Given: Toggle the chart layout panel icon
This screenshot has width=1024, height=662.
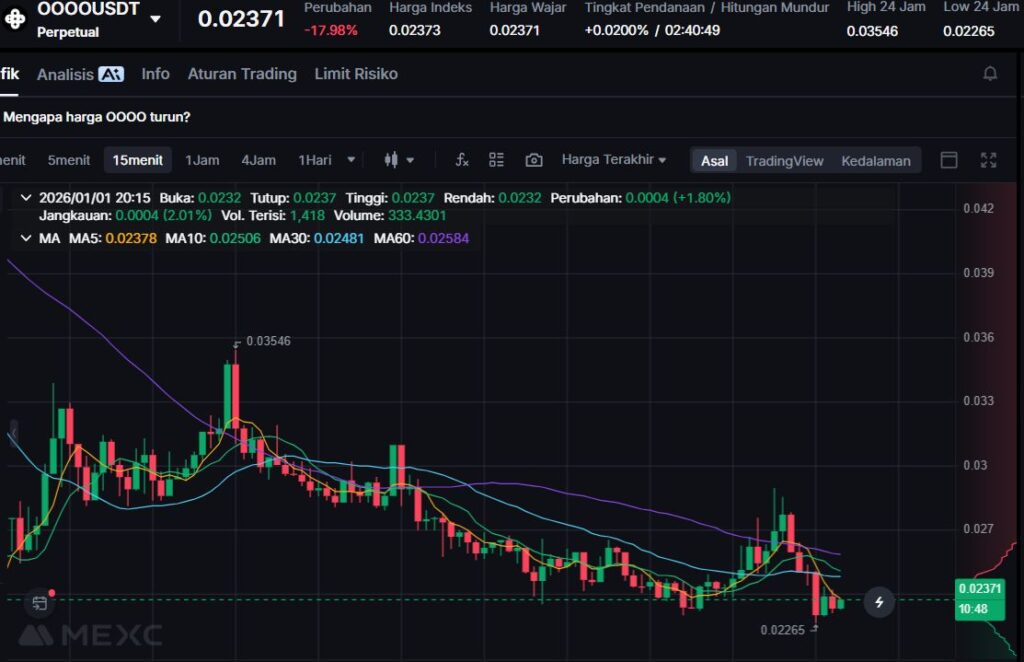Looking at the screenshot, I should 949,160.
